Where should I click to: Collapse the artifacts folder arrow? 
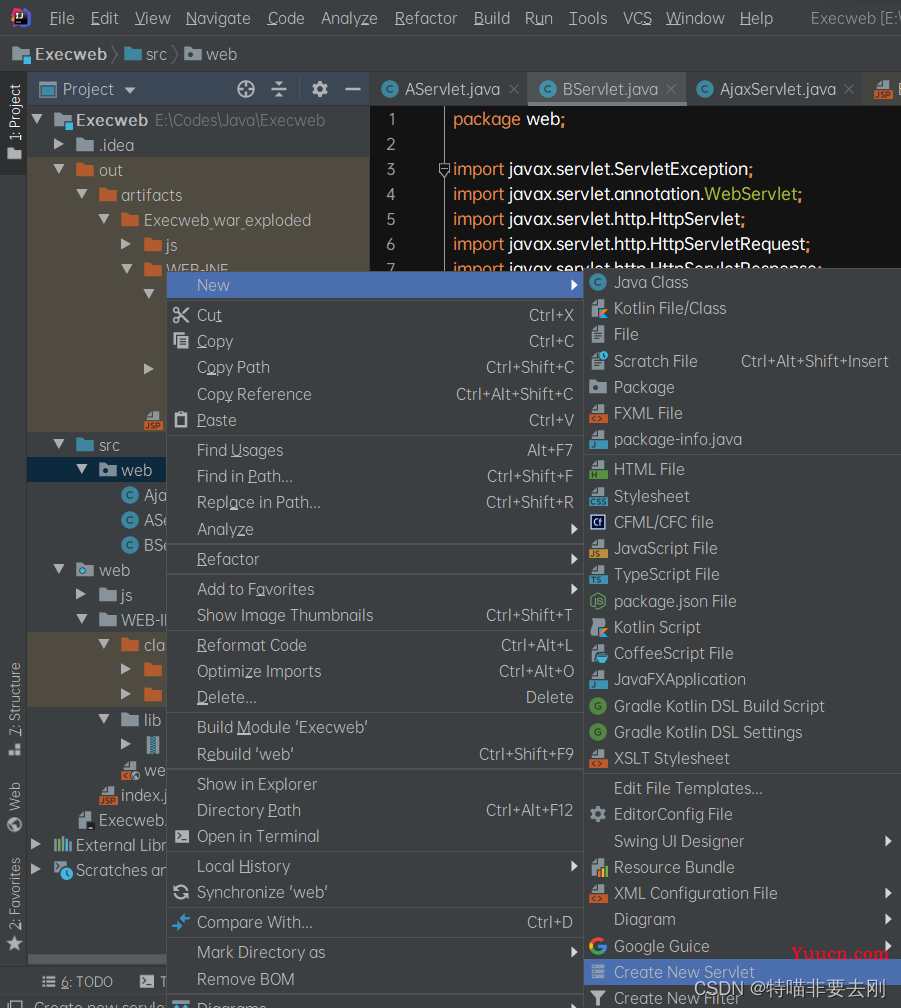click(82, 194)
